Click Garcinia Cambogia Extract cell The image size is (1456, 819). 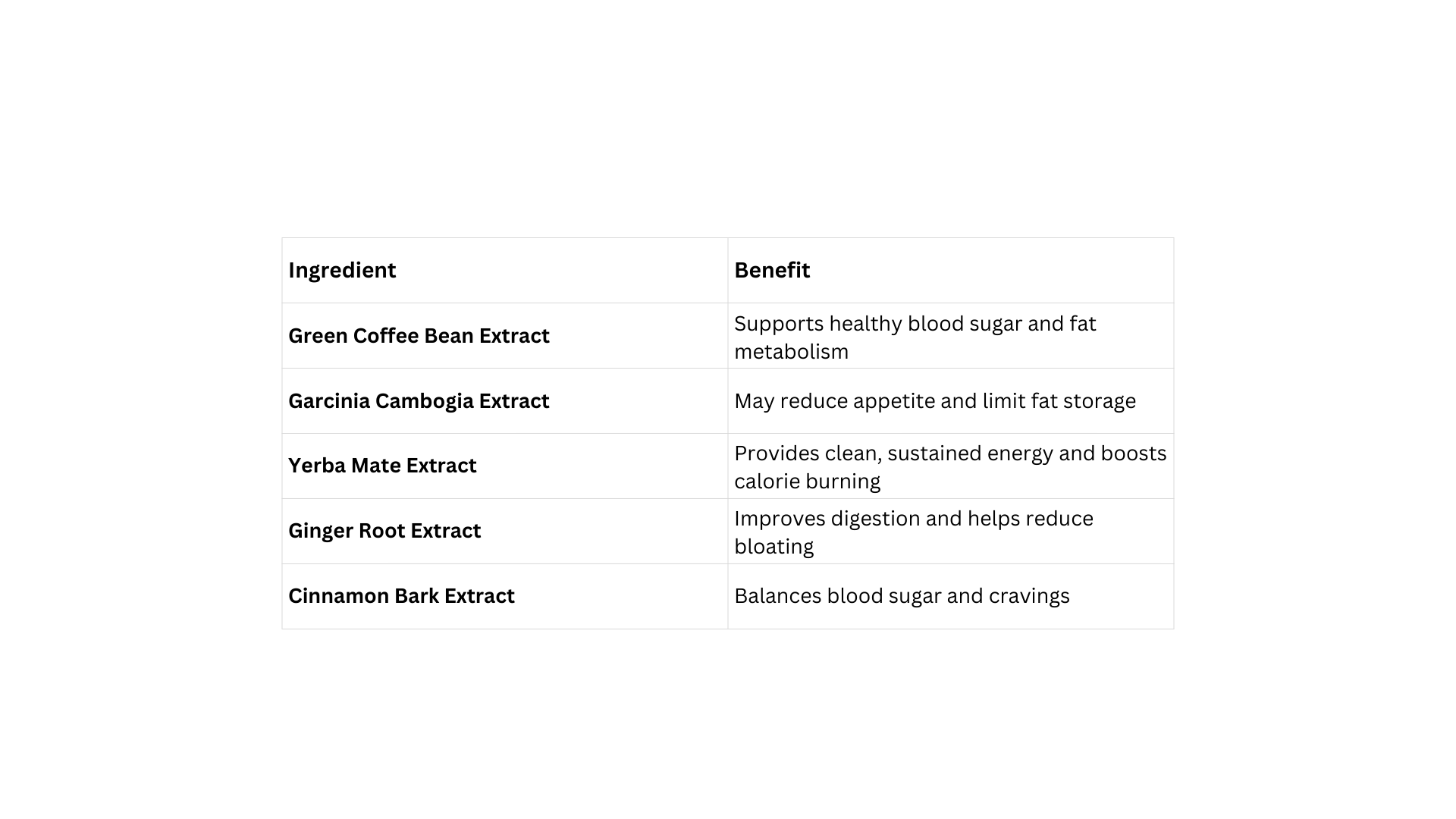(x=505, y=401)
